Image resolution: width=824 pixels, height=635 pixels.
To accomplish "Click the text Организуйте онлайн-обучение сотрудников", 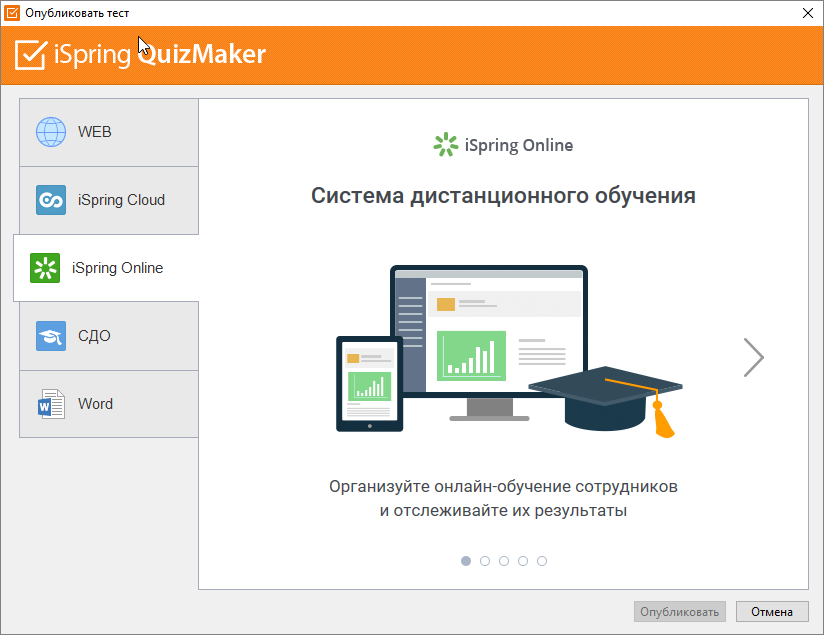I will pos(503,487).
